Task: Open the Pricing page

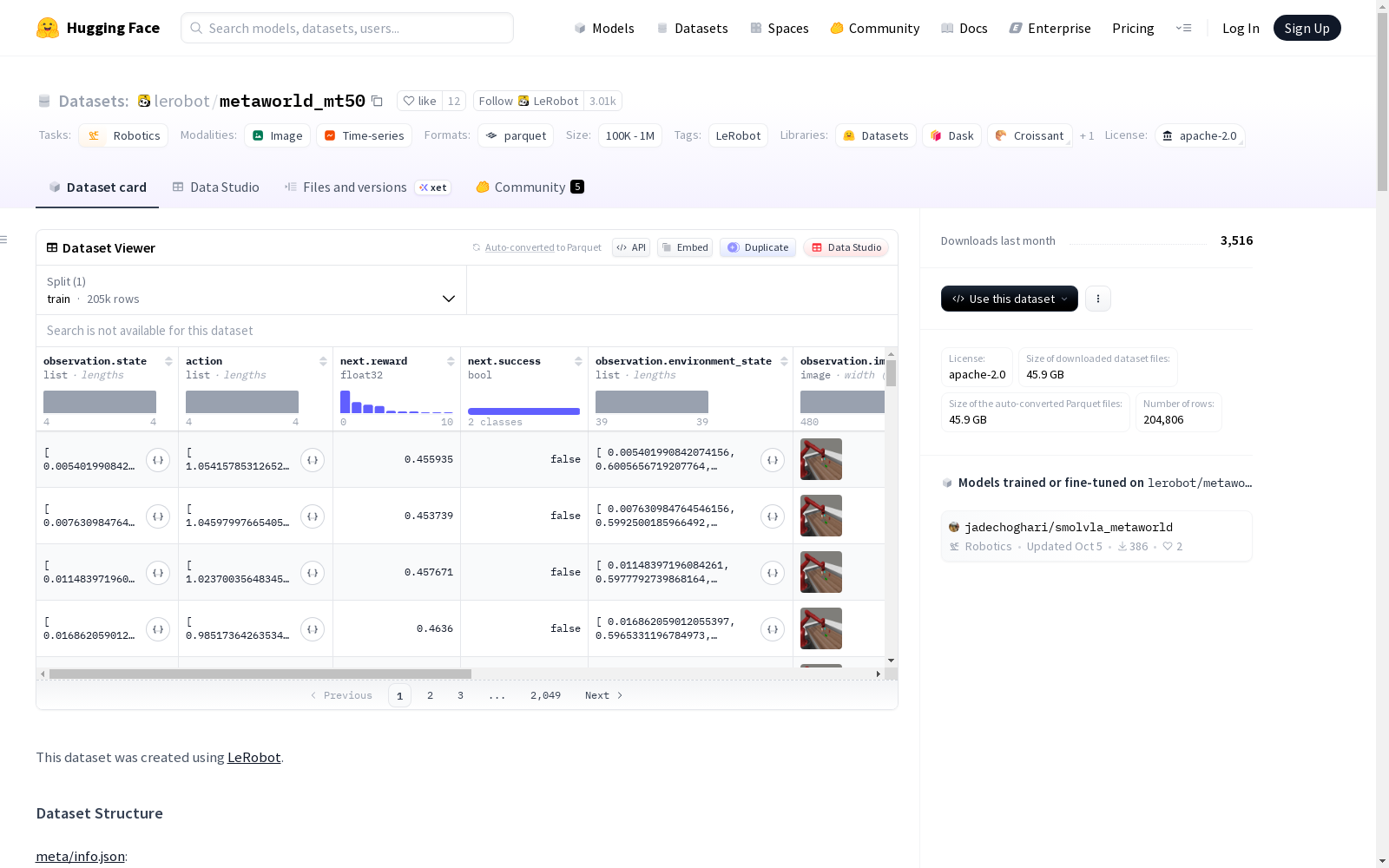Action: (1133, 28)
